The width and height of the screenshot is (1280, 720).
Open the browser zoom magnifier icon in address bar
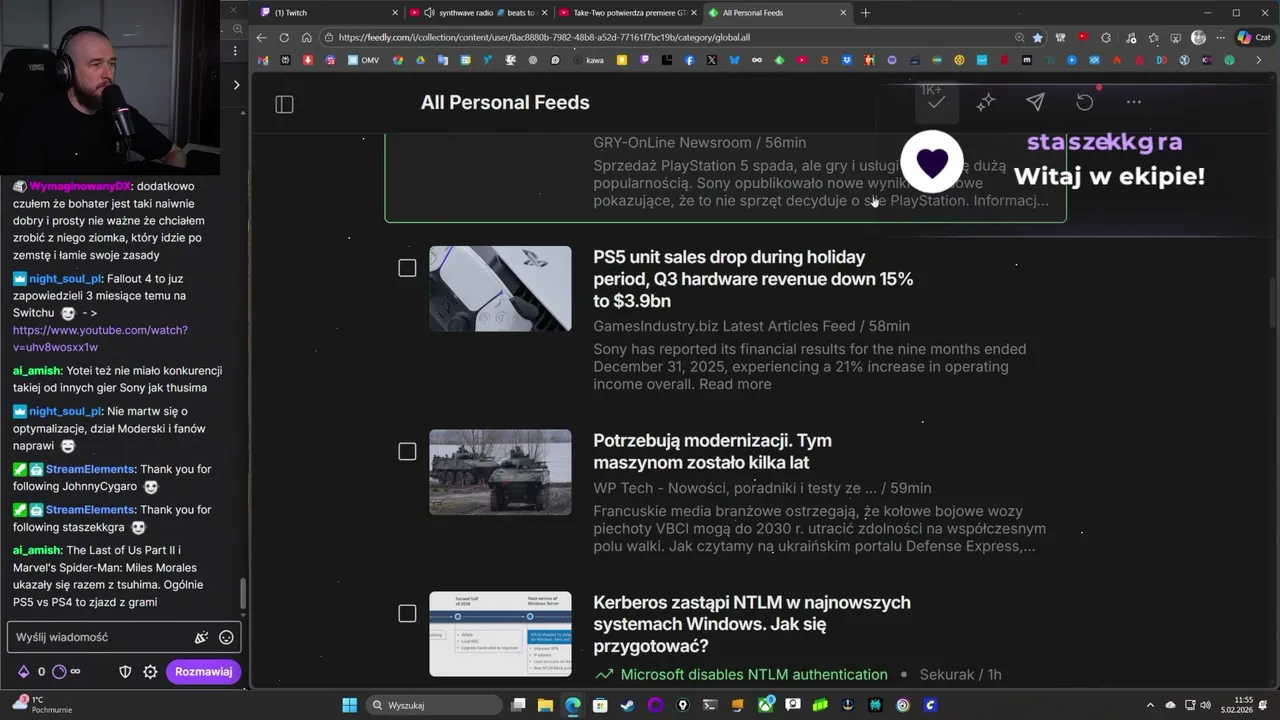[x=1019, y=38]
